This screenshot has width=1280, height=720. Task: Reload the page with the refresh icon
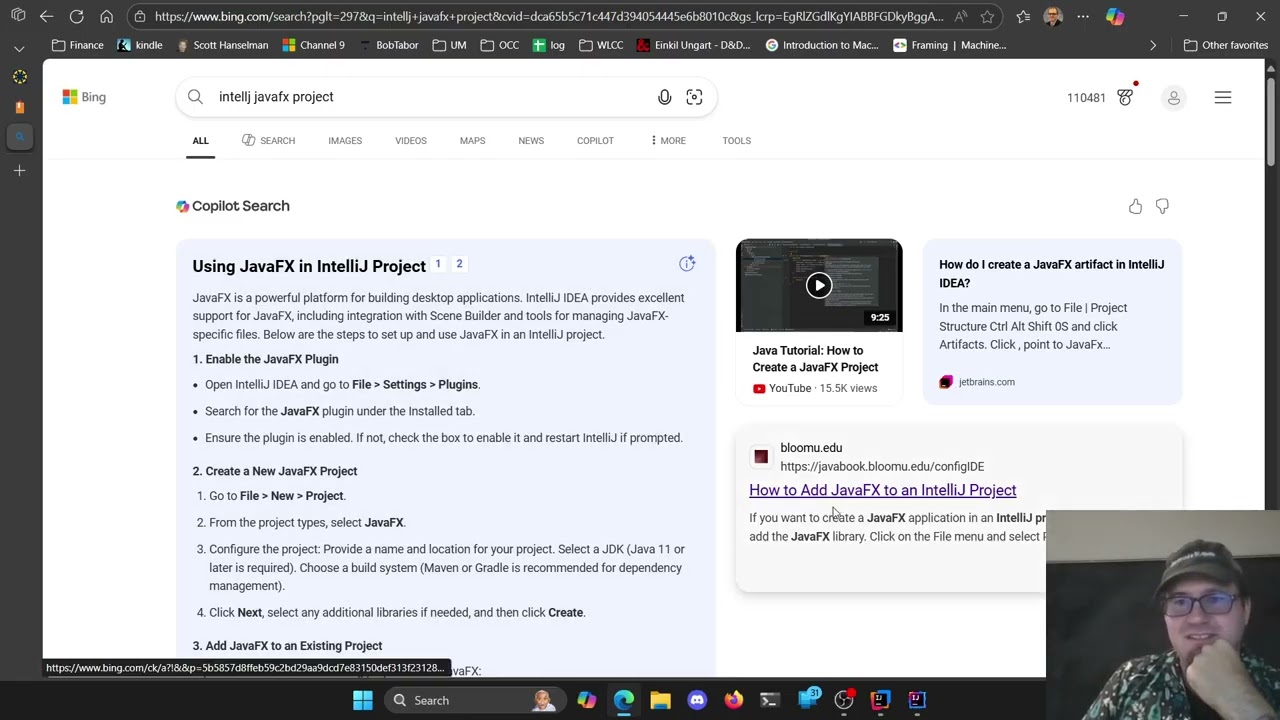(x=76, y=17)
